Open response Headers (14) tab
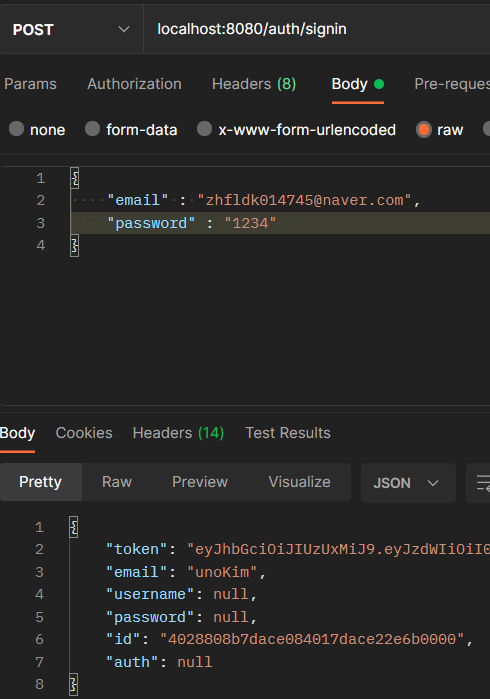Viewport: 490px width, 699px height. 178,433
